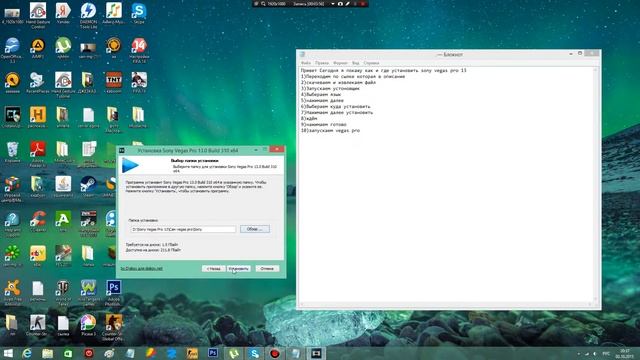Open Steam desktop shortcut
640x360 pixels.
88,187
